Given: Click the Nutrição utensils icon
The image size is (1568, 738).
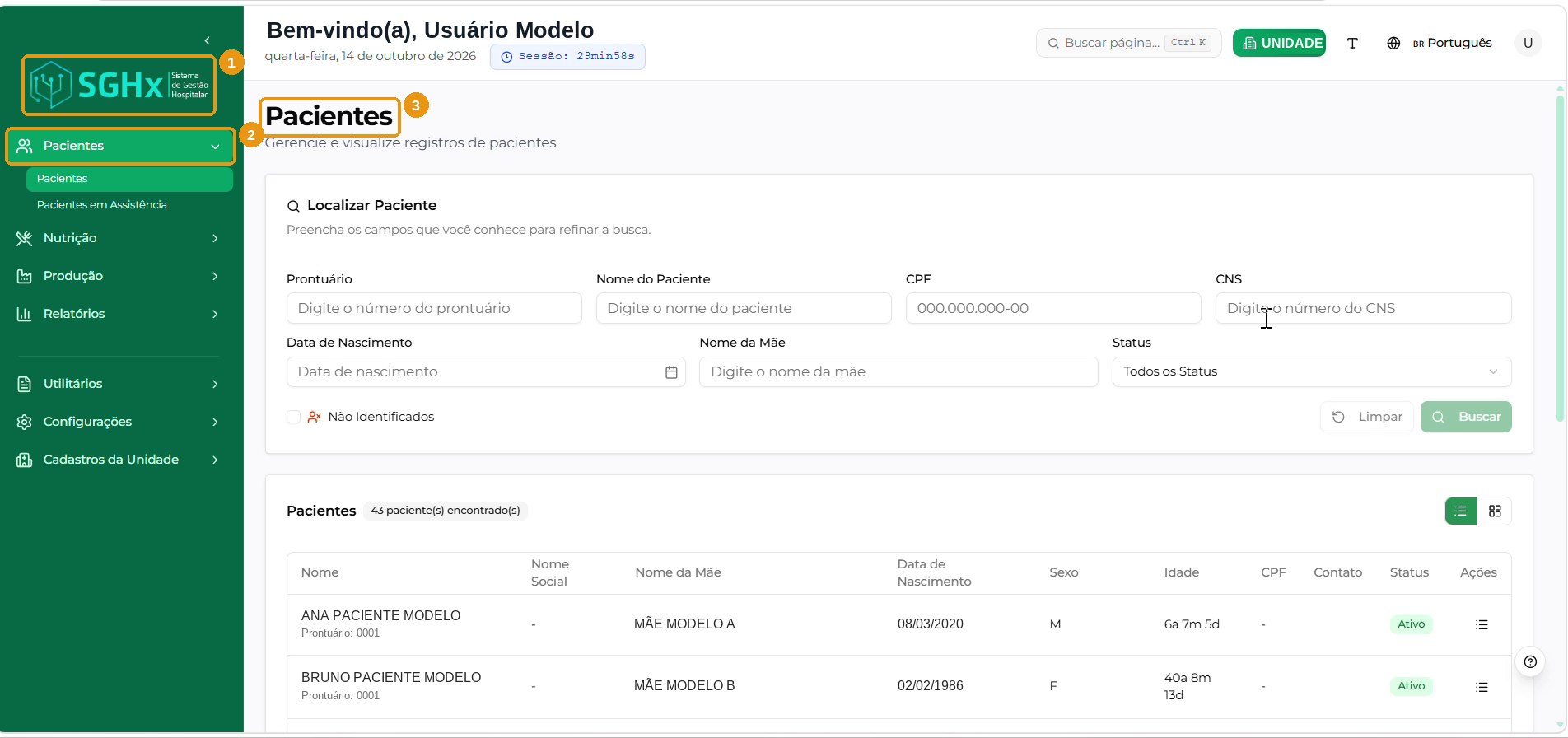Looking at the screenshot, I should [24, 238].
